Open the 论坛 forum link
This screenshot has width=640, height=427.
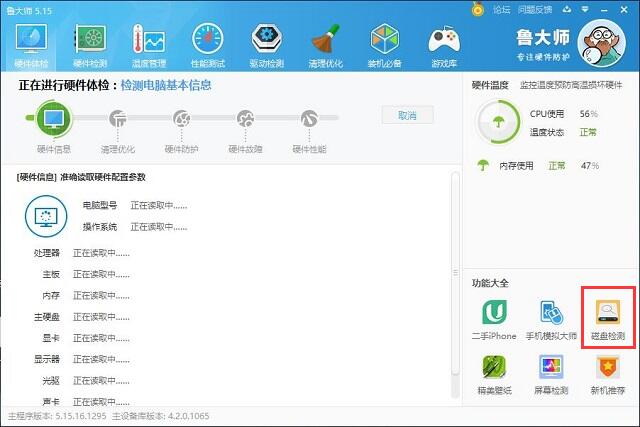tap(502, 10)
